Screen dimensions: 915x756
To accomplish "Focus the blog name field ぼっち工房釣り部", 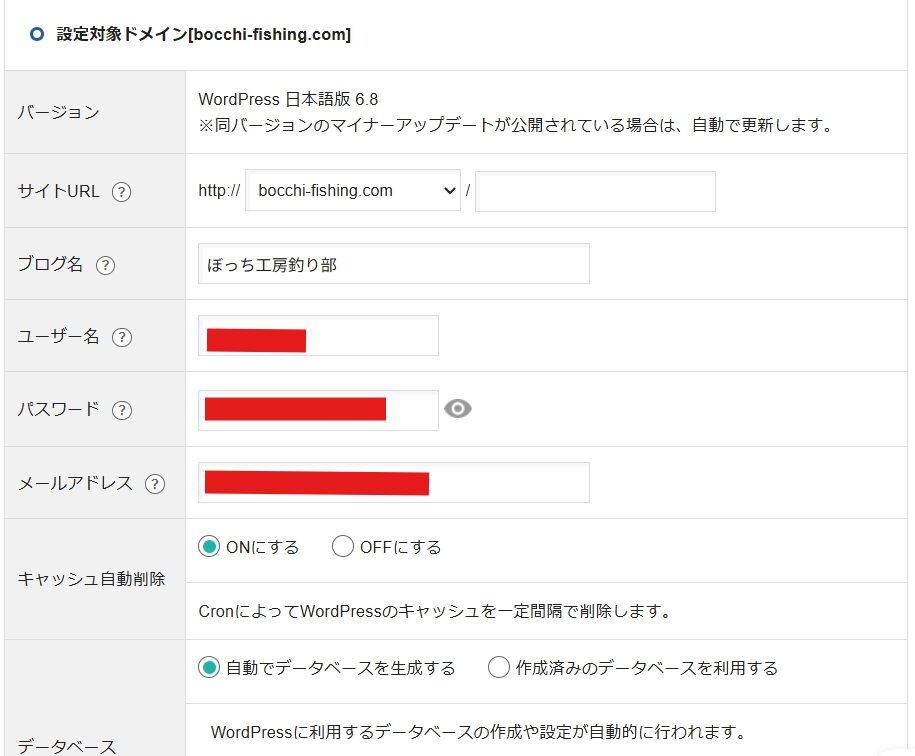I will 393,264.
